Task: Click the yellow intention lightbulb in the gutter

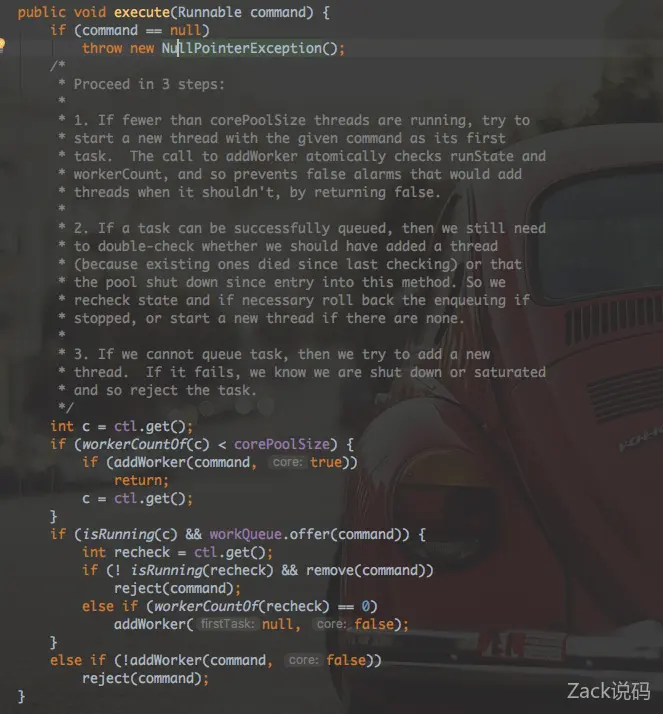Action: pyautogui.click(x=2, y=45)
